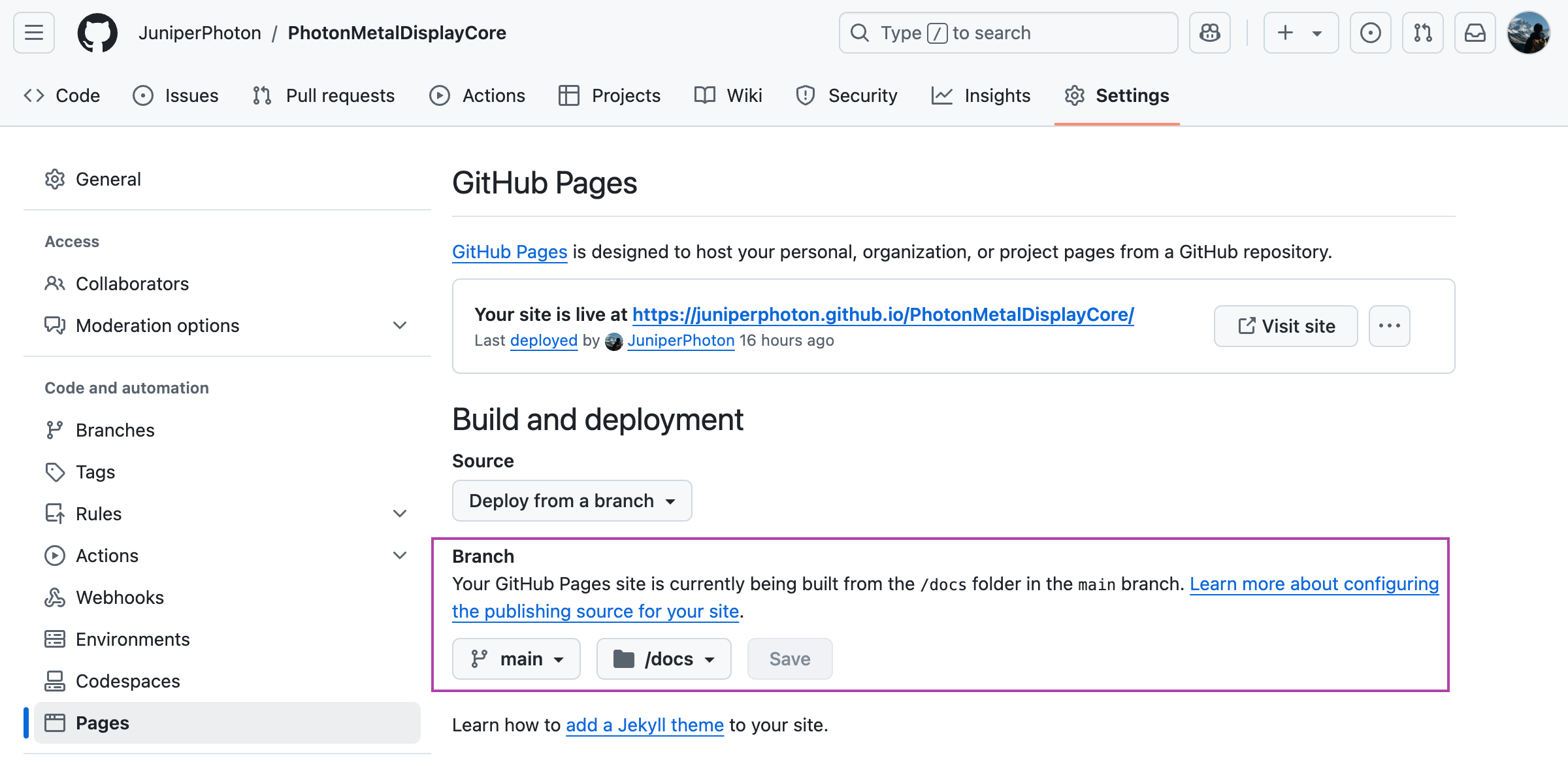The height and width of the screenshot is (766, 1568).
Task: Open General settings in sidebar
Action: pyautogui.click(x=227, y=179)
